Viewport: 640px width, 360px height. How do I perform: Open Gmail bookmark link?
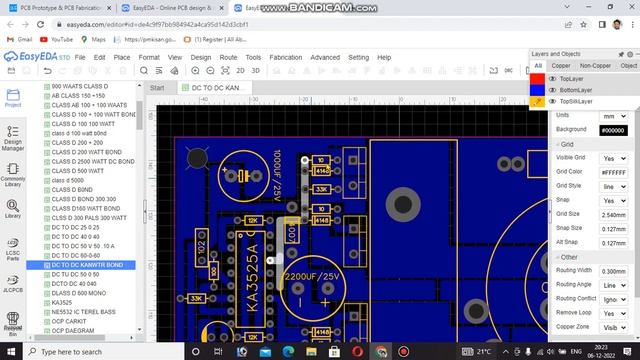(x=20, y=40)
